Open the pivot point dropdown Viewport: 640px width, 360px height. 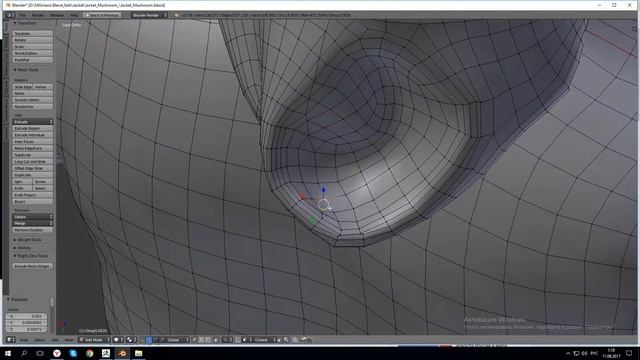click(x=131, y=340)
